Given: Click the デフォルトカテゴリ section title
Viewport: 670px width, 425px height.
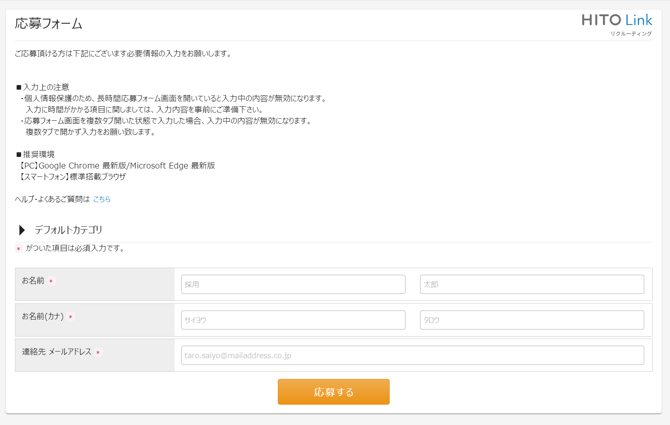Looking at the screenshot, I should pyautogui.click(x=69, y=230).
